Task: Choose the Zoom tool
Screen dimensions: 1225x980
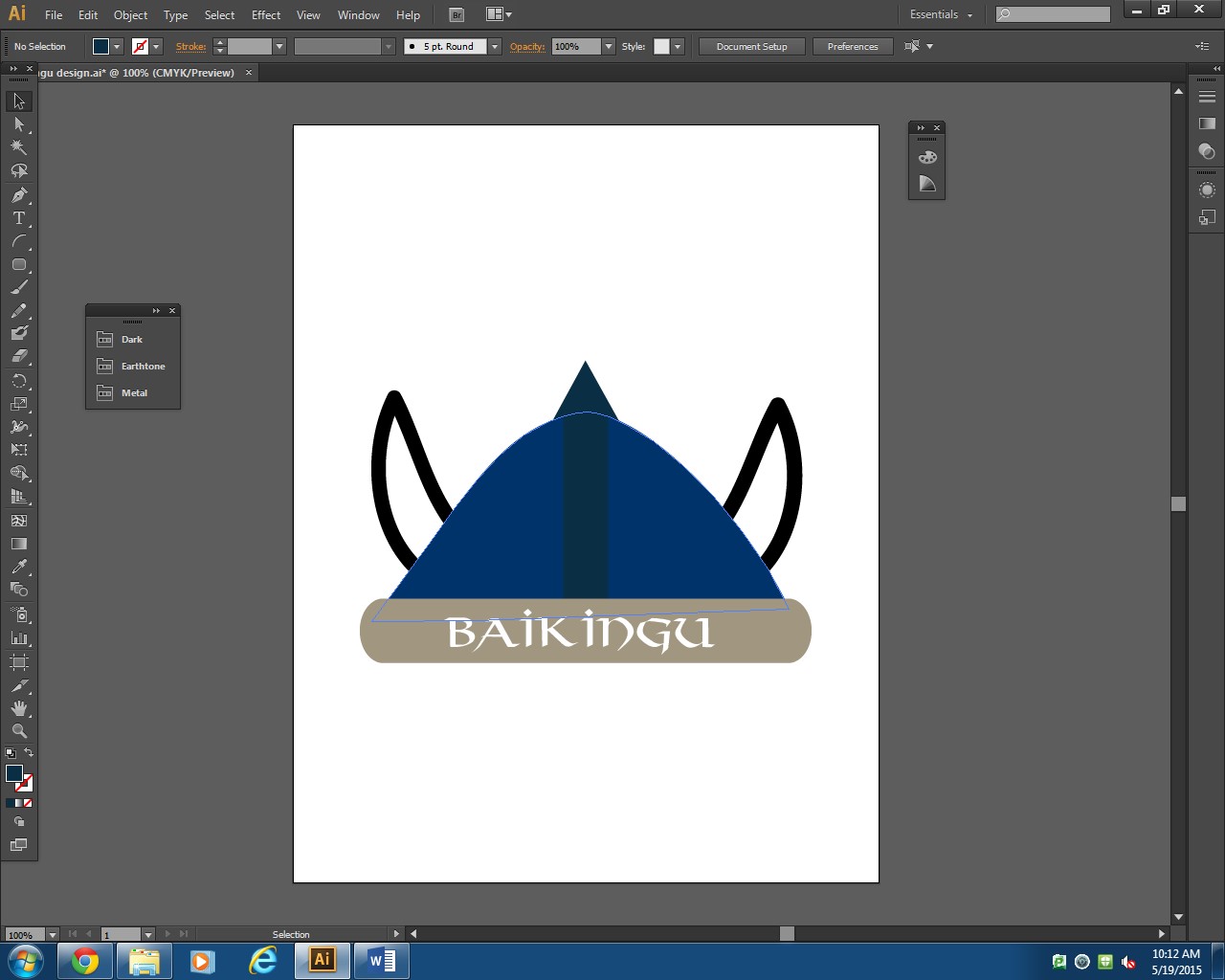Action: pos(18,731)
